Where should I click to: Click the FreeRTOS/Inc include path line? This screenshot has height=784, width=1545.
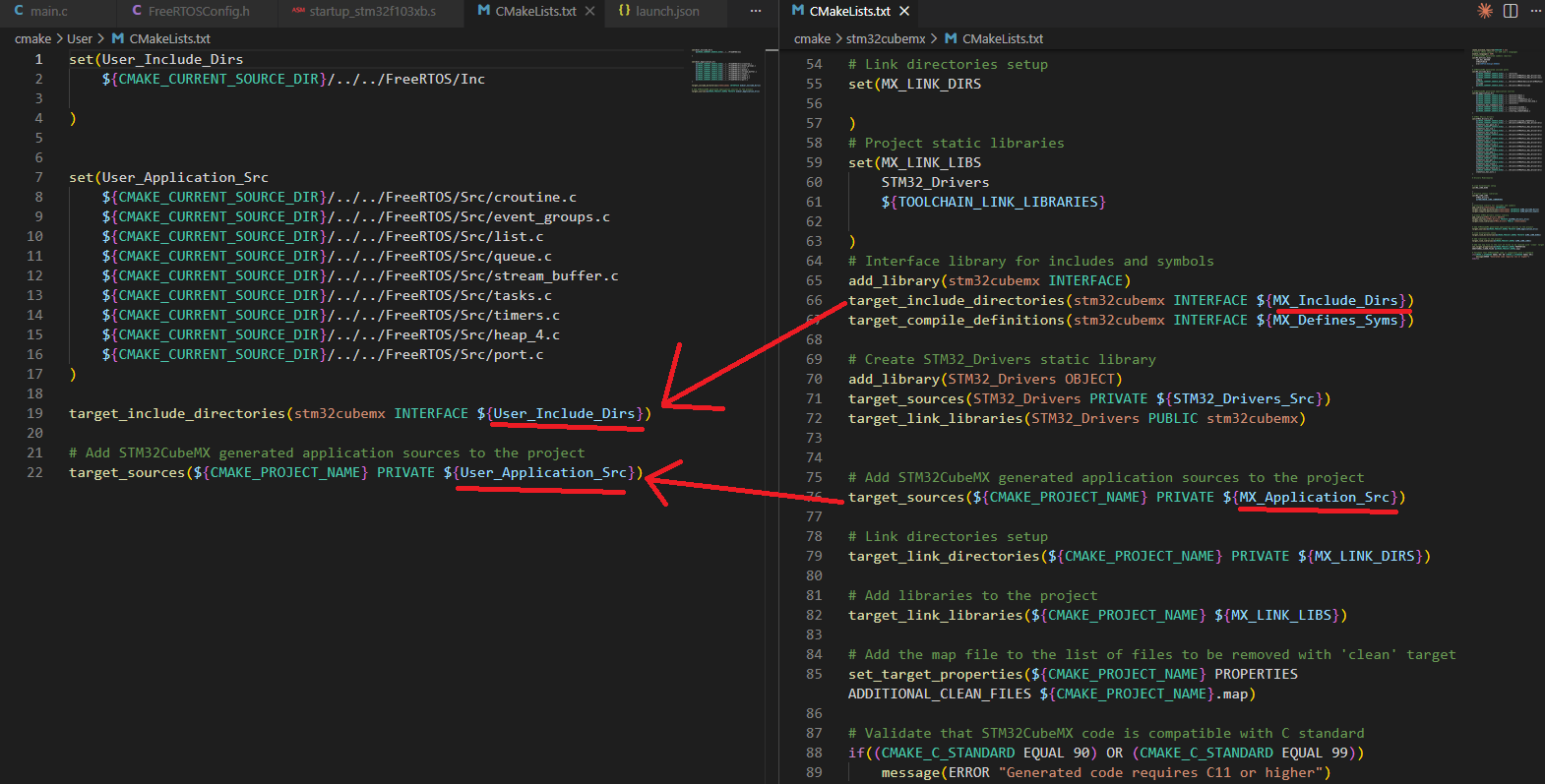pyautogui.click(x=293, y=79)
